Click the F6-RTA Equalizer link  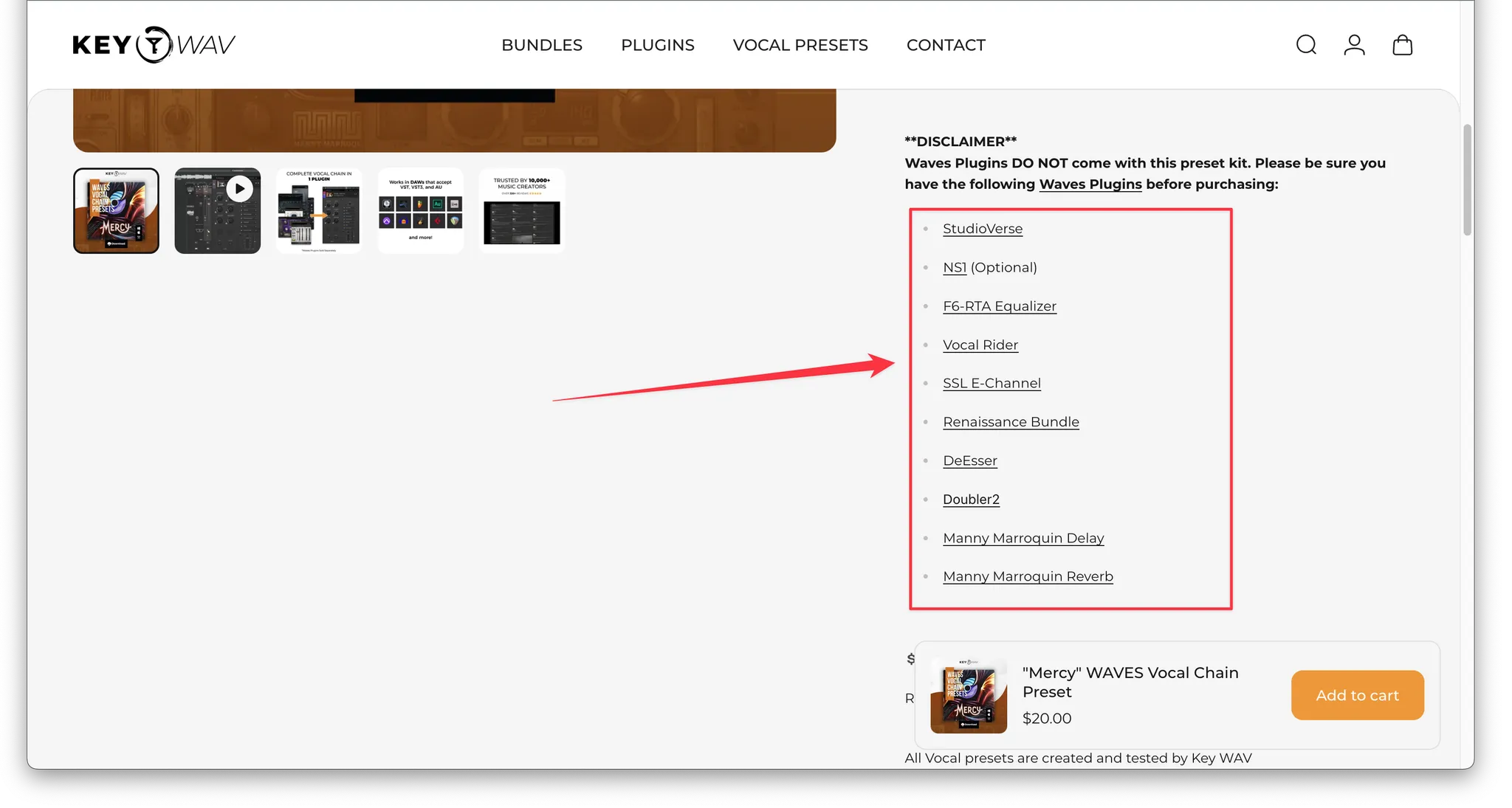[x=1000, y=306]
